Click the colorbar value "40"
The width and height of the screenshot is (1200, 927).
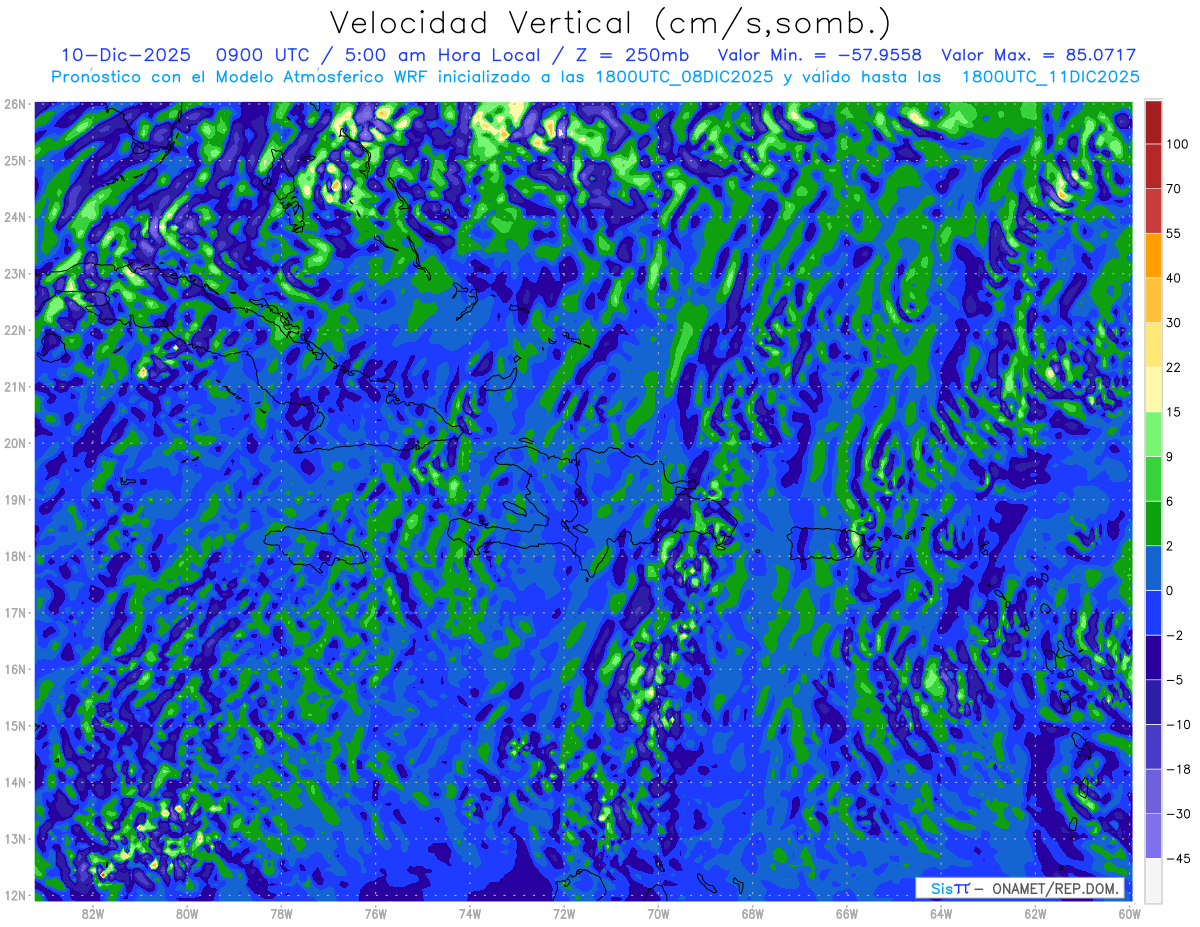pos(1174,278)
